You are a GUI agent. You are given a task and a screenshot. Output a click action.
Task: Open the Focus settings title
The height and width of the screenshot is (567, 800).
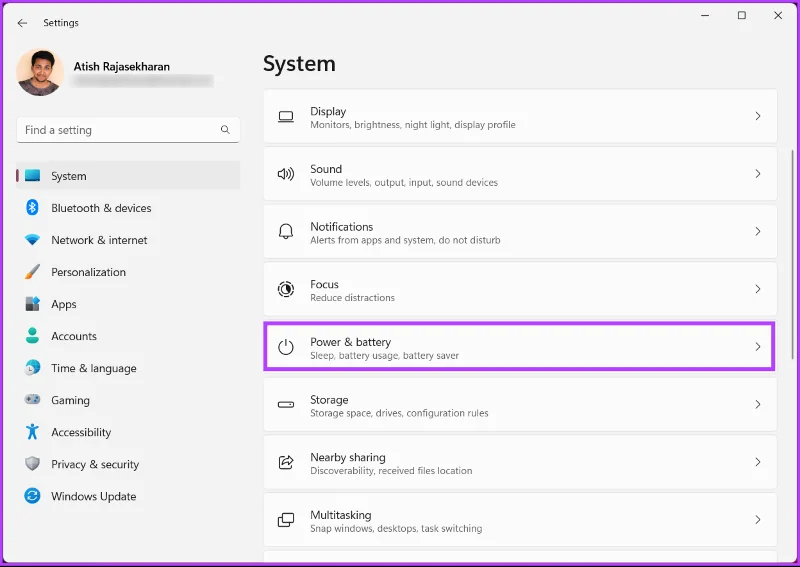324,284
